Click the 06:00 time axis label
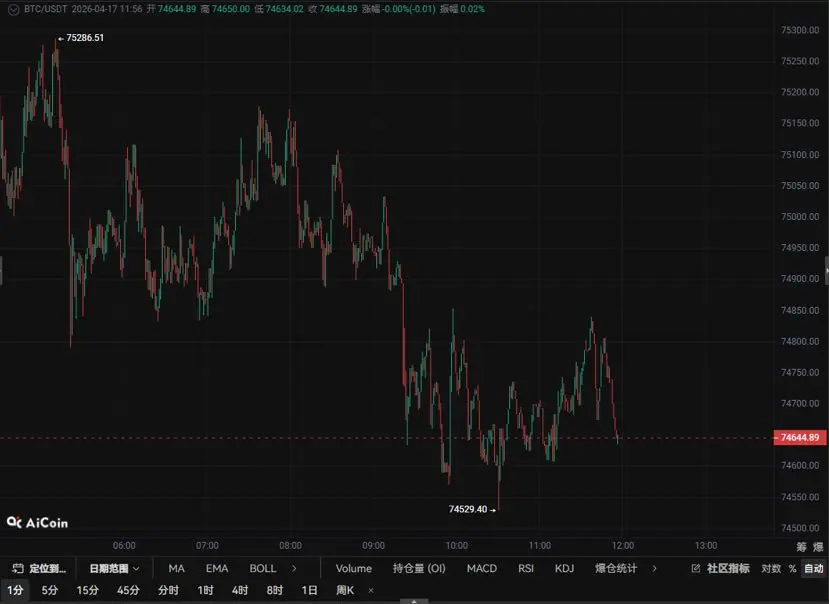Viewport: 829px width, 604px height. [x=124, y=545]
